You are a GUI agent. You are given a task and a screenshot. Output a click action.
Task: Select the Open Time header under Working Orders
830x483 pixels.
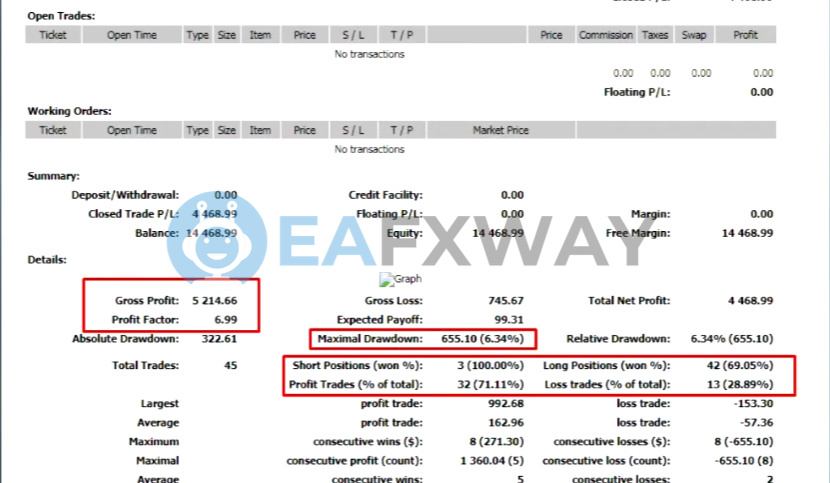tap(132, 130)
